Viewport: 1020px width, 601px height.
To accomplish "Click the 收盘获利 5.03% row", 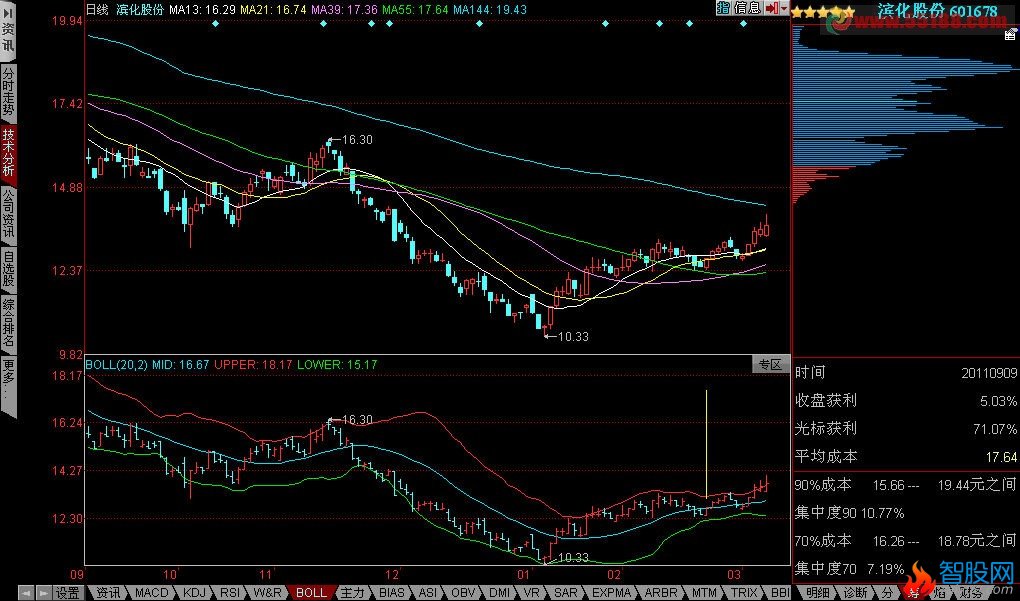I will tap(906, 401).
